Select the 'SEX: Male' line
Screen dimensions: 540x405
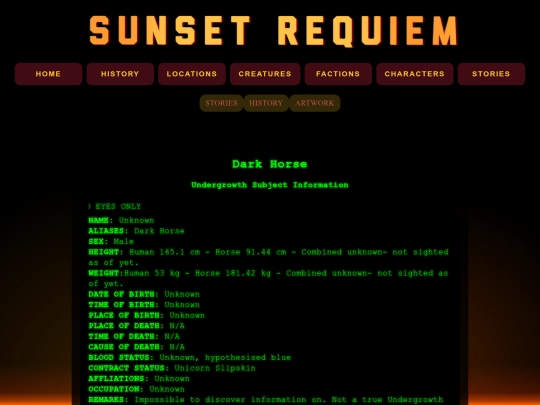(x=111, y=241)
